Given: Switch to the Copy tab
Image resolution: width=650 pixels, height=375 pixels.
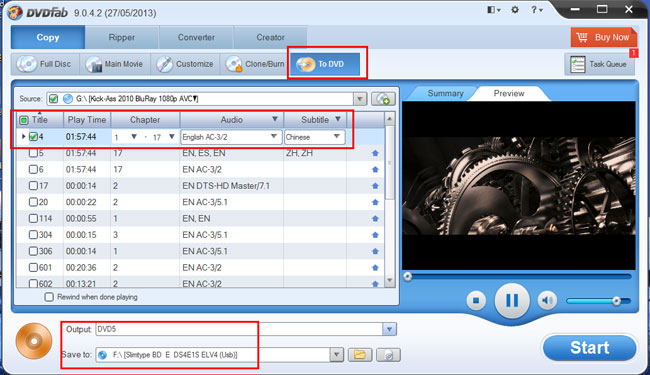Looking at the screenshot, I should (48, 37).
